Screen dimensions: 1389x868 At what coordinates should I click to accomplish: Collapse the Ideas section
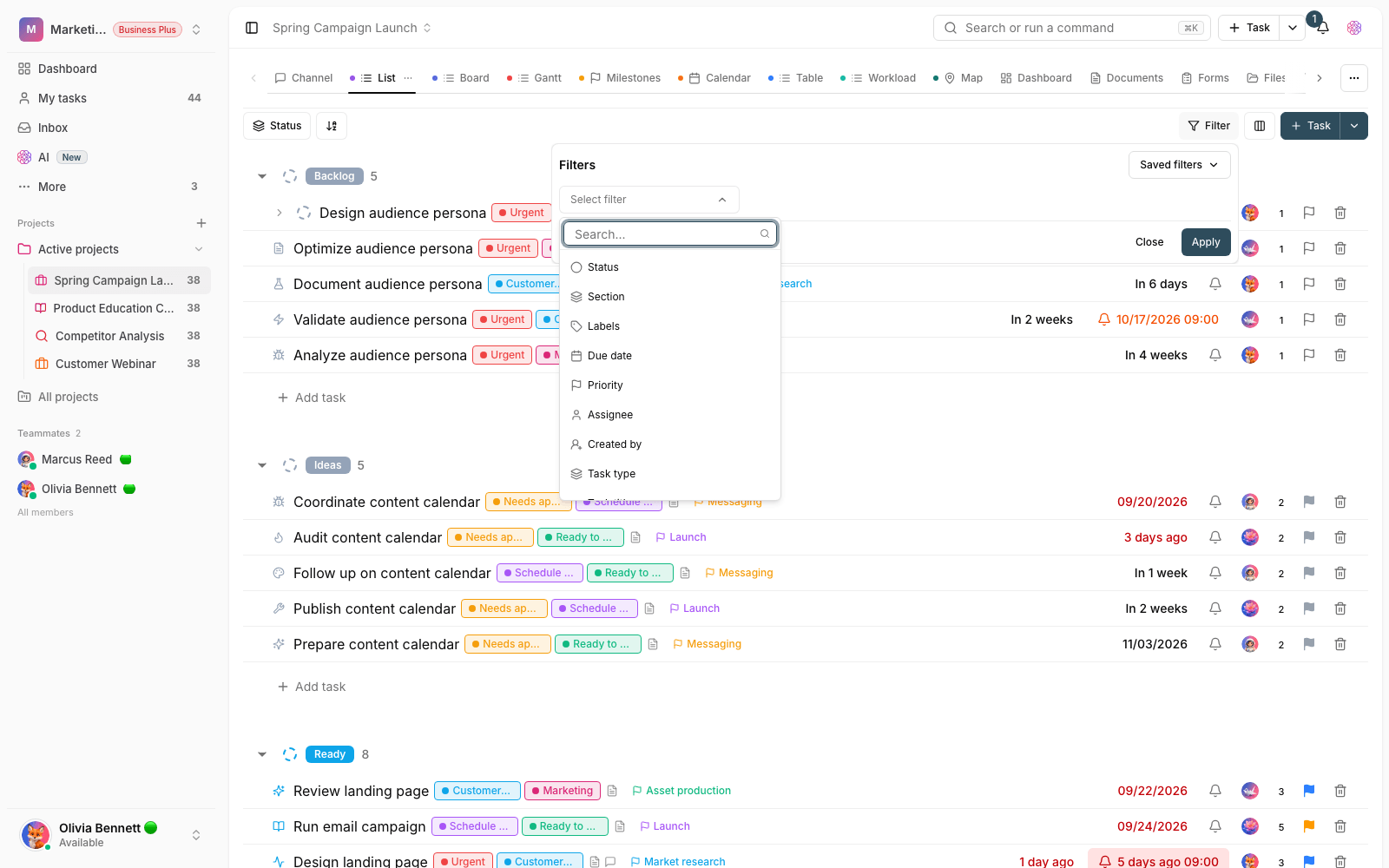262,465
